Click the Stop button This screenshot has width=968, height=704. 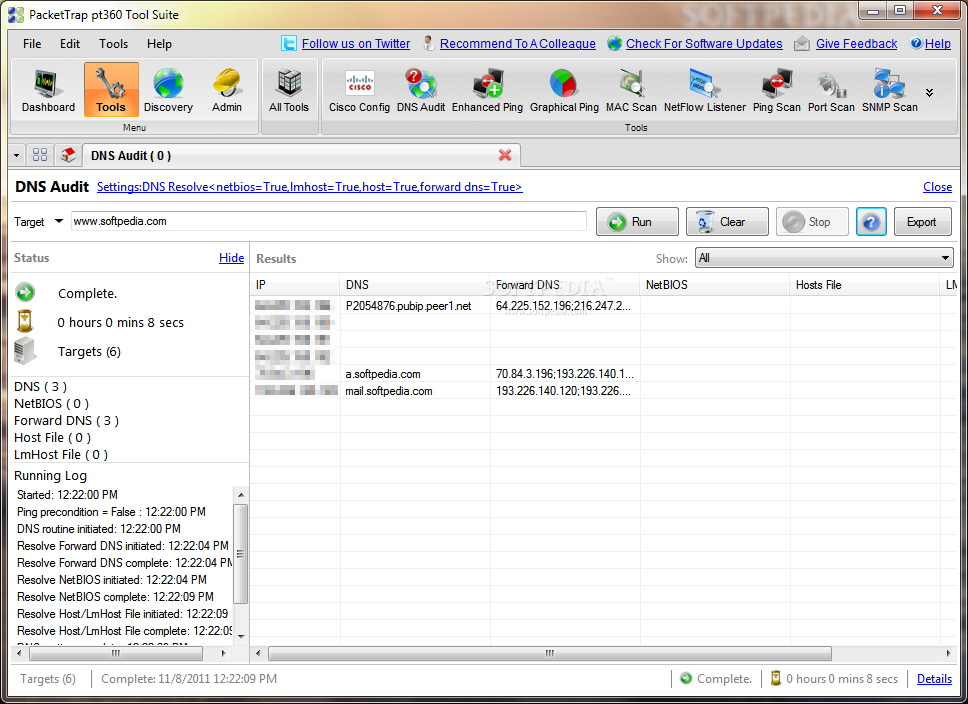point(812,222)
